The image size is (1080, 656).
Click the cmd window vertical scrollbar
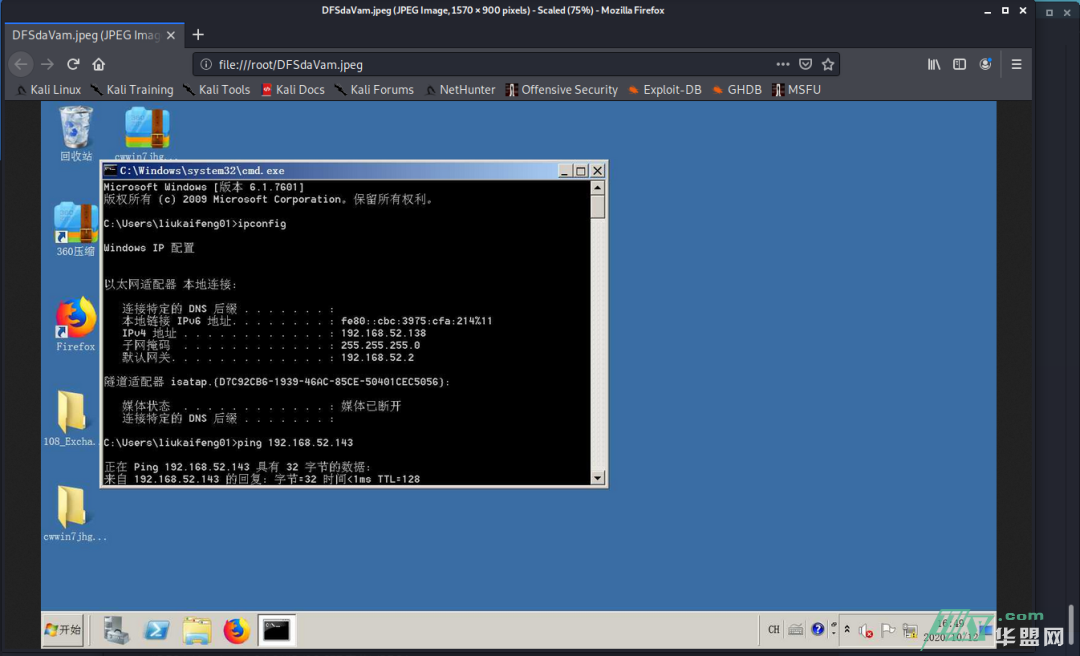click(x=598, y=330)
